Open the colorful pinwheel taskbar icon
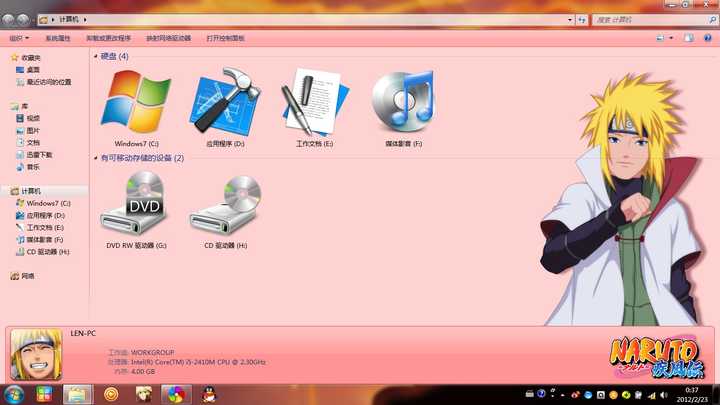Image resolution: width=720 pixels, height=405 pixels. click(176, 394)
